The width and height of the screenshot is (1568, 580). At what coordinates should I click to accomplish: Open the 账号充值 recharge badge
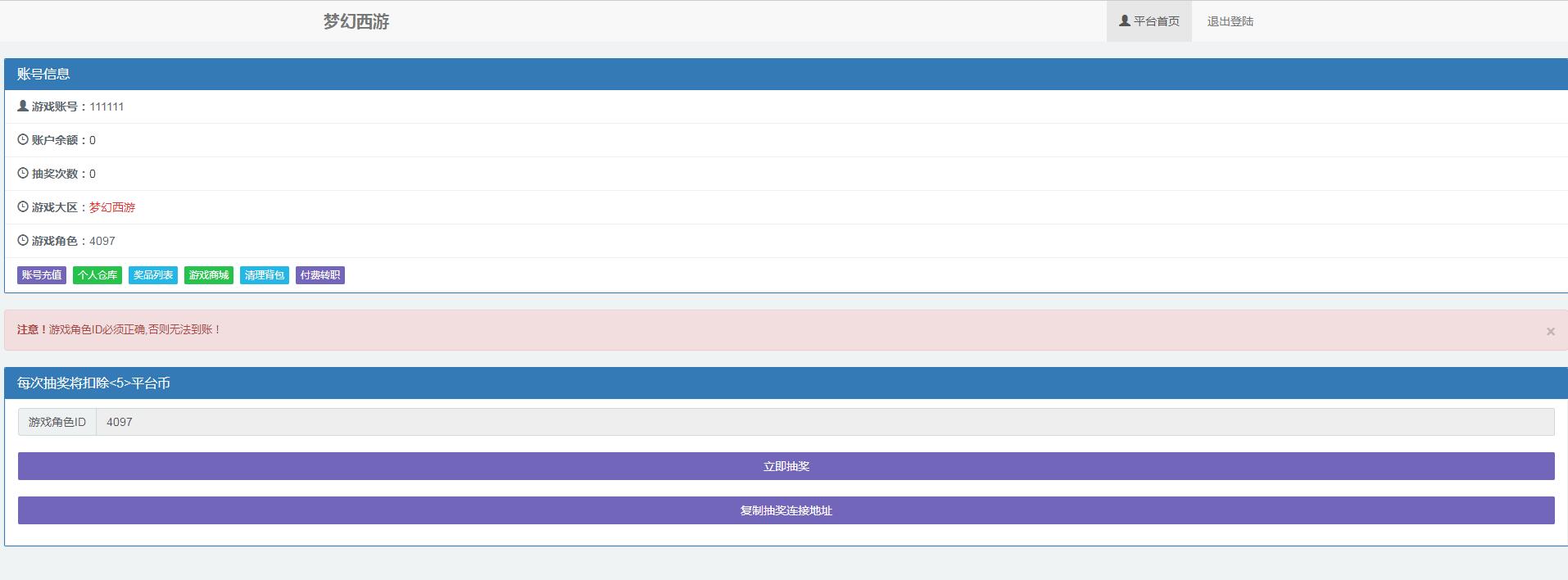[x=42, y=275]
